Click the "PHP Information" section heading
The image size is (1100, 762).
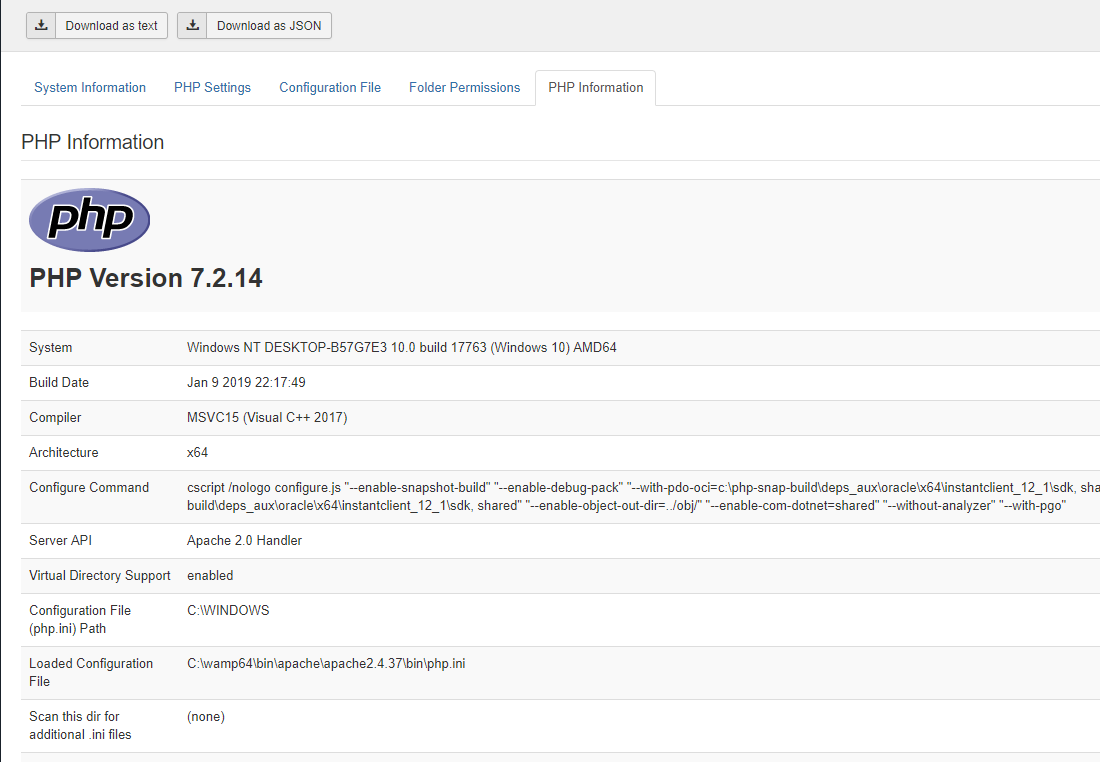coord(92,142)
